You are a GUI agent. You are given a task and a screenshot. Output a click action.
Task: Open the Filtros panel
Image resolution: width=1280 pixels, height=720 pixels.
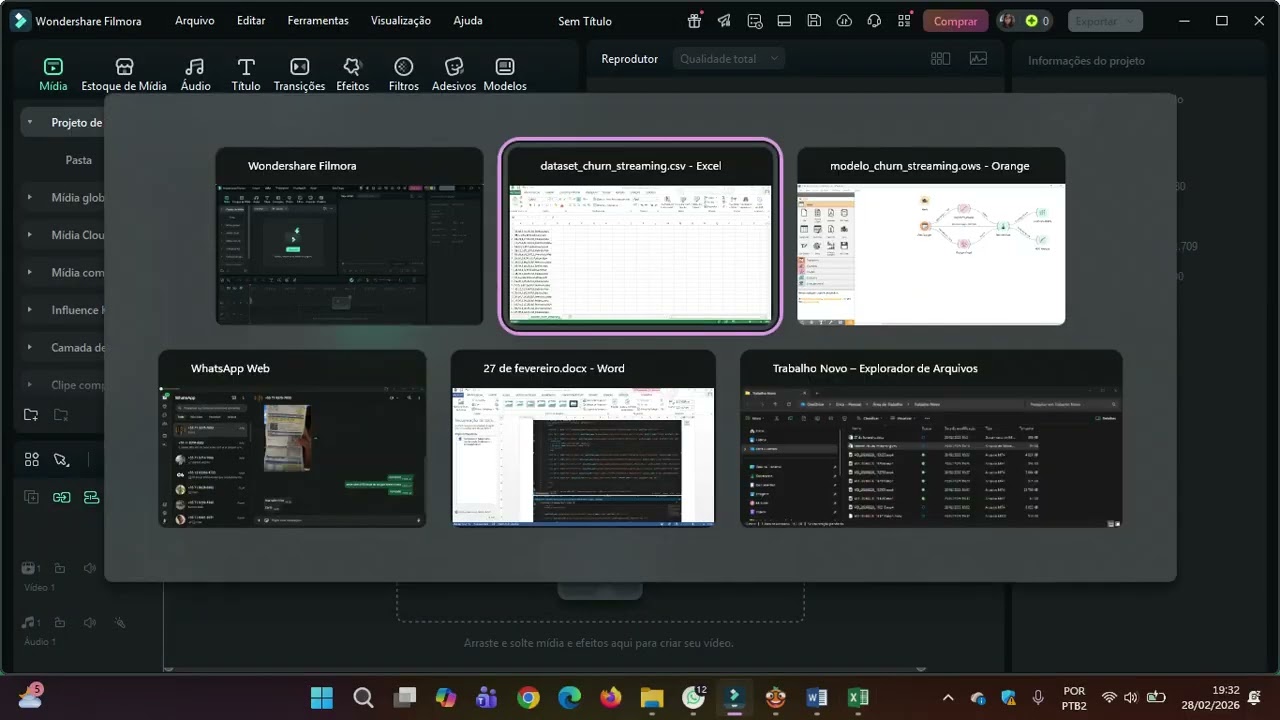pyautogui.click(x=404, y=75)
